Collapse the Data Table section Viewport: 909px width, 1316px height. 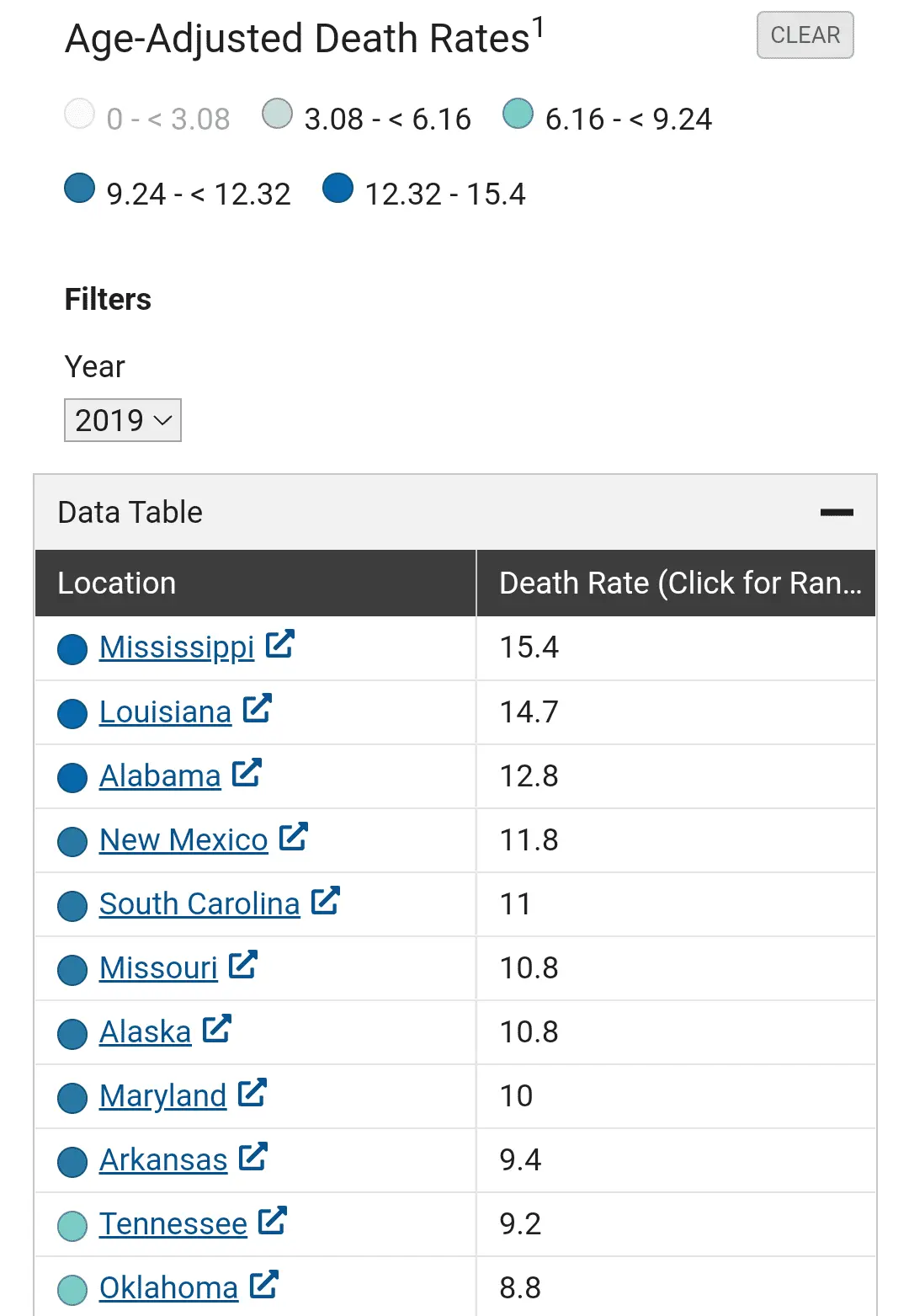[x=837, y=512]
